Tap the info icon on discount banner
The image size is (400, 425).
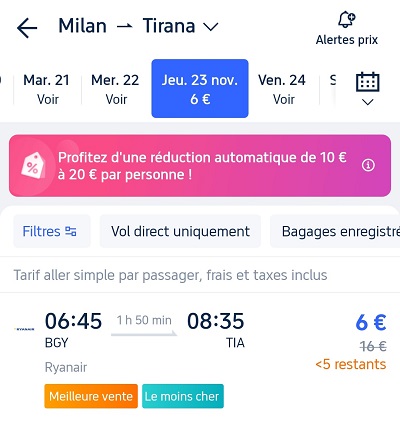click(368, 165)
